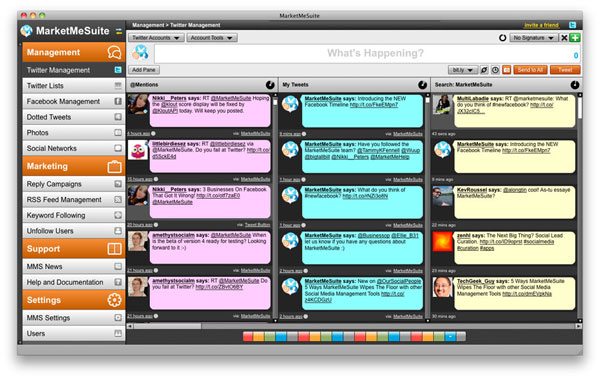The height and width of the screenshot is (379, 600).
Task: Select the Management section header
Action: tap(73, 52)
